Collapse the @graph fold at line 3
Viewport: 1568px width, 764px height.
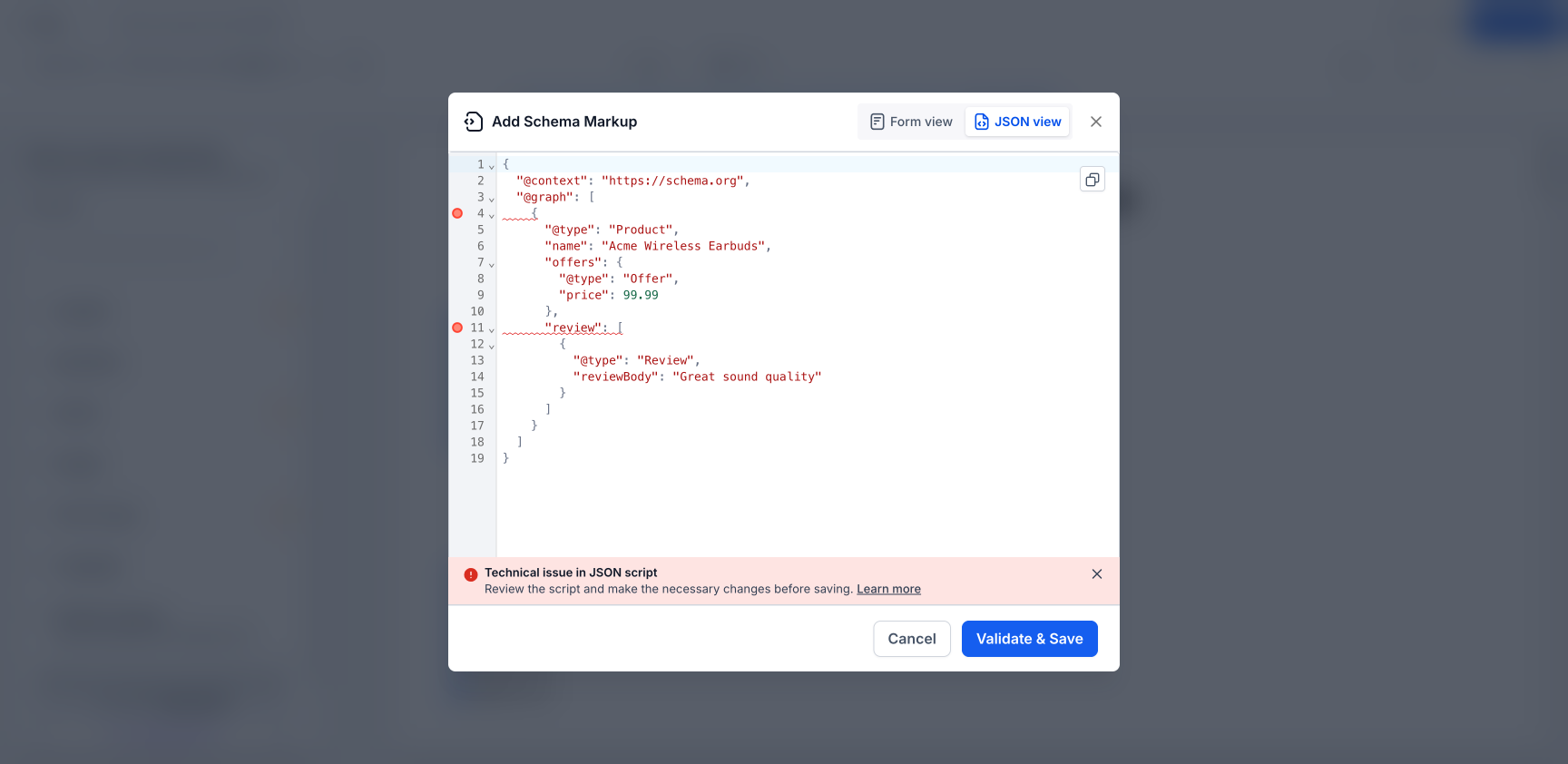(x=492, y=199)
